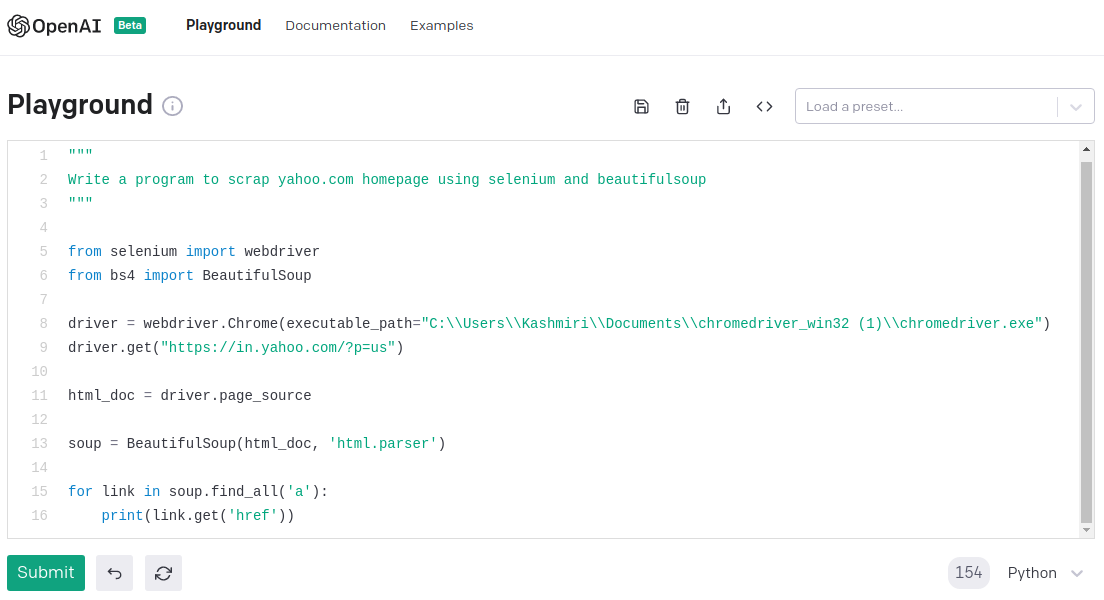This screenshot has height=600, width=1104.
Task: Open view code with the angle brackets icon
Action: pyautogui.click(x=765, y=107)
